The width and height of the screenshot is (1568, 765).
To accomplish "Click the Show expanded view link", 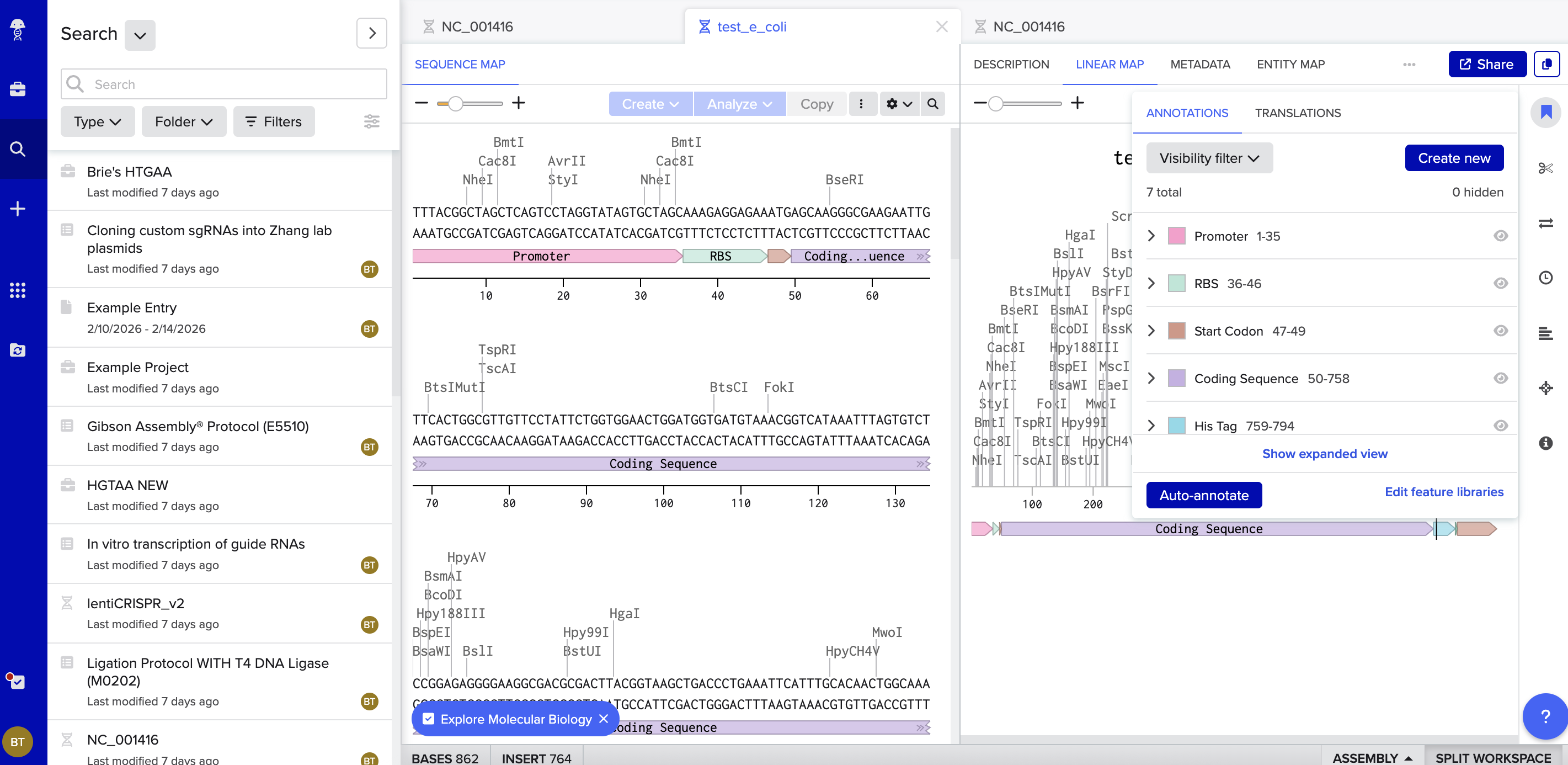I will click(1324, 453).
